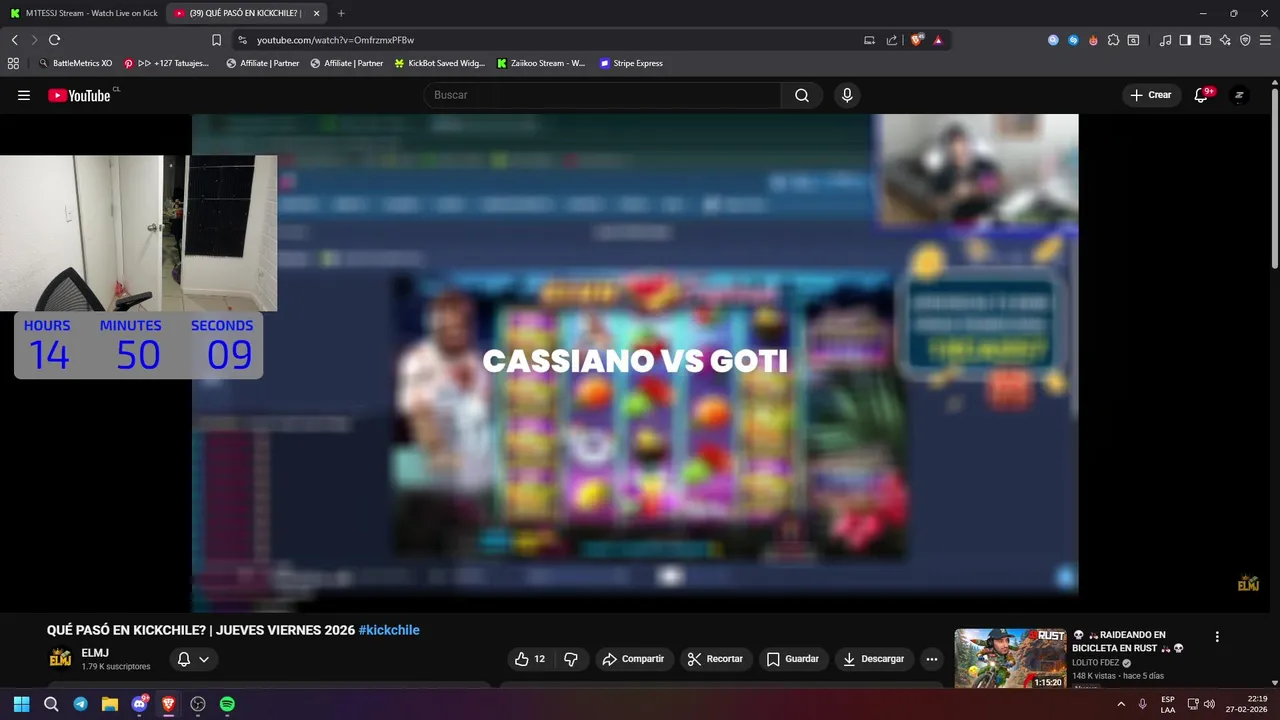Image resolution: width=1280 pixels, height=720 pixels.
Task: Open the taskbar search magnifier
Action: click(x=51, y=704)
